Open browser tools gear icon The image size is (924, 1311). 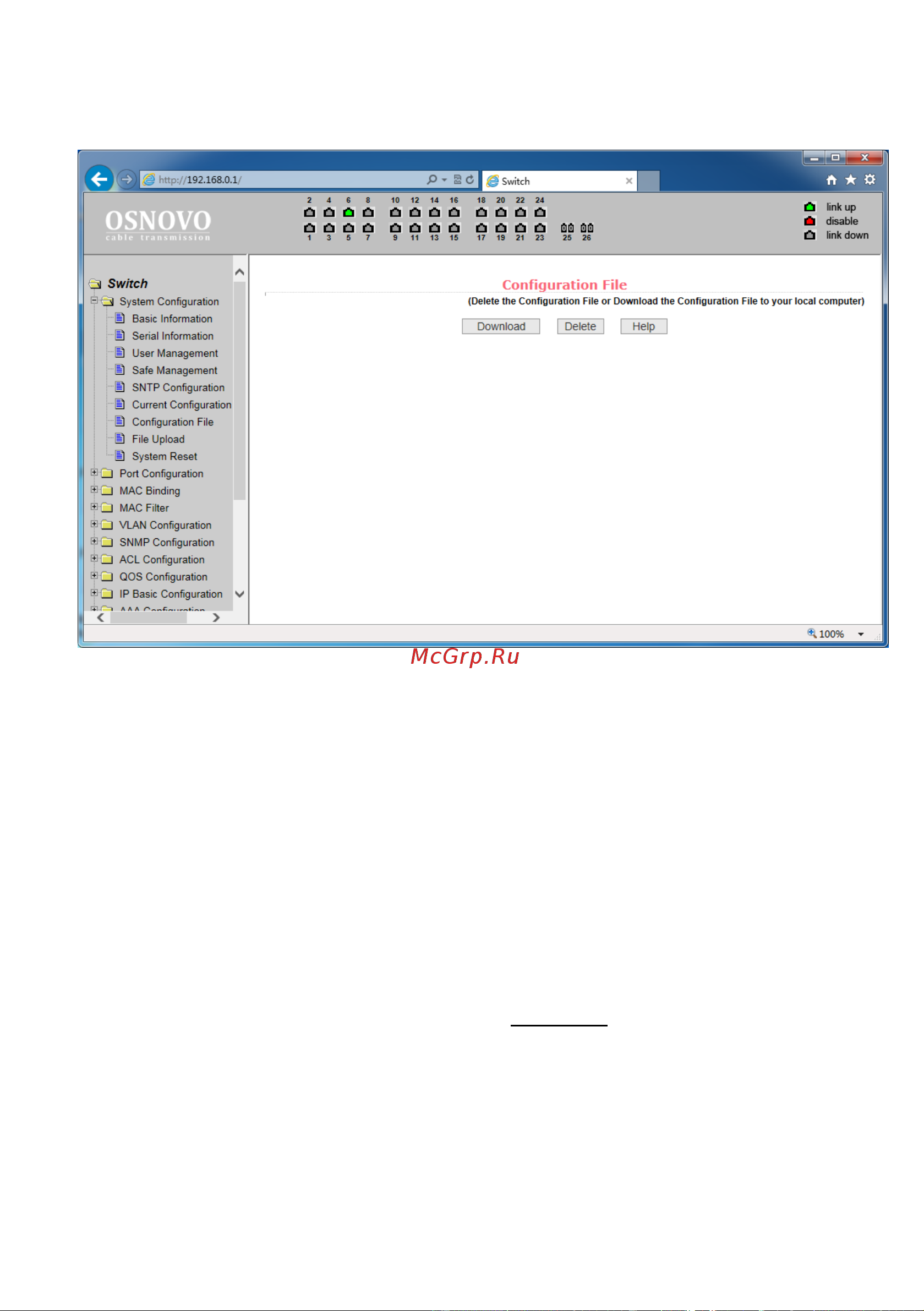click(870, 180)
